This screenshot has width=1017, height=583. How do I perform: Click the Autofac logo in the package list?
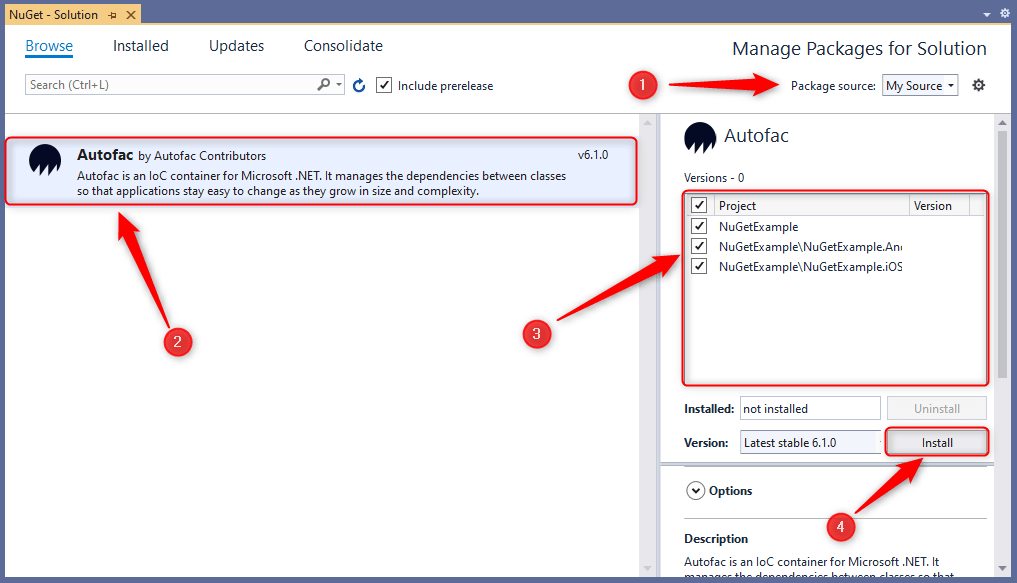tap(45, 160)
